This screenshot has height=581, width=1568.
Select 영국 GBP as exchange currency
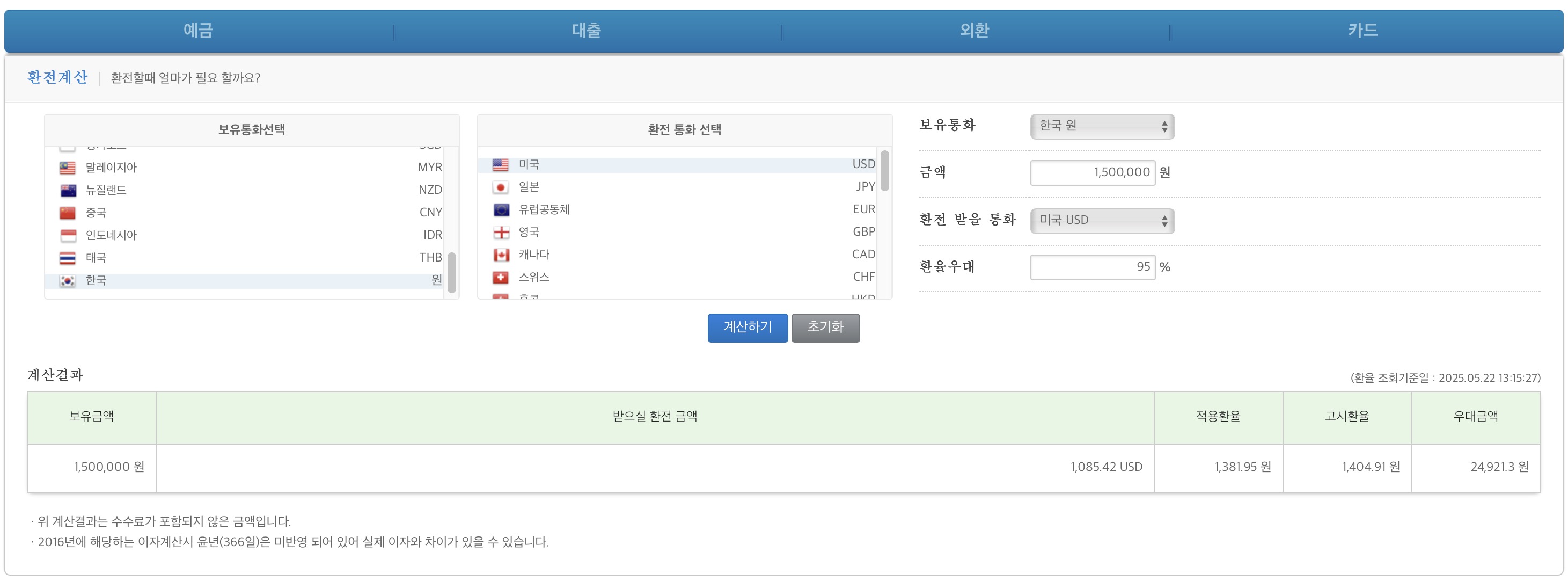(x=683, y=232)
